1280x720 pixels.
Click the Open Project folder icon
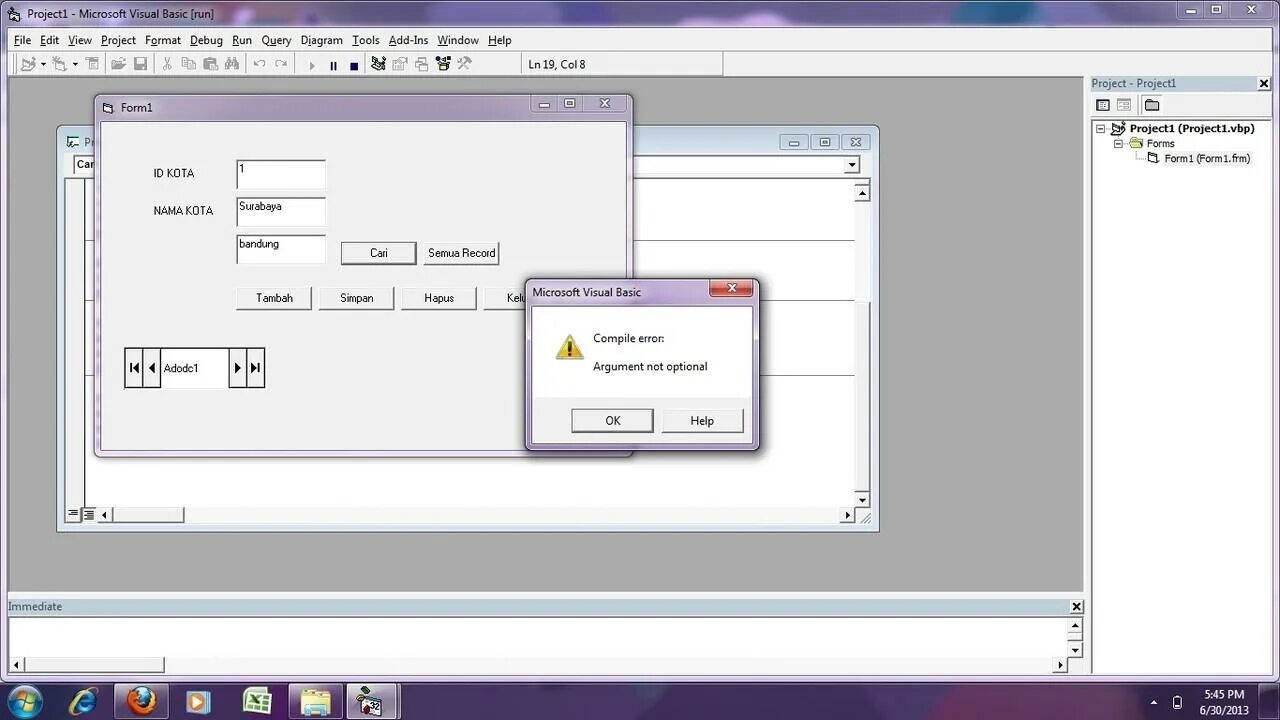119,64
